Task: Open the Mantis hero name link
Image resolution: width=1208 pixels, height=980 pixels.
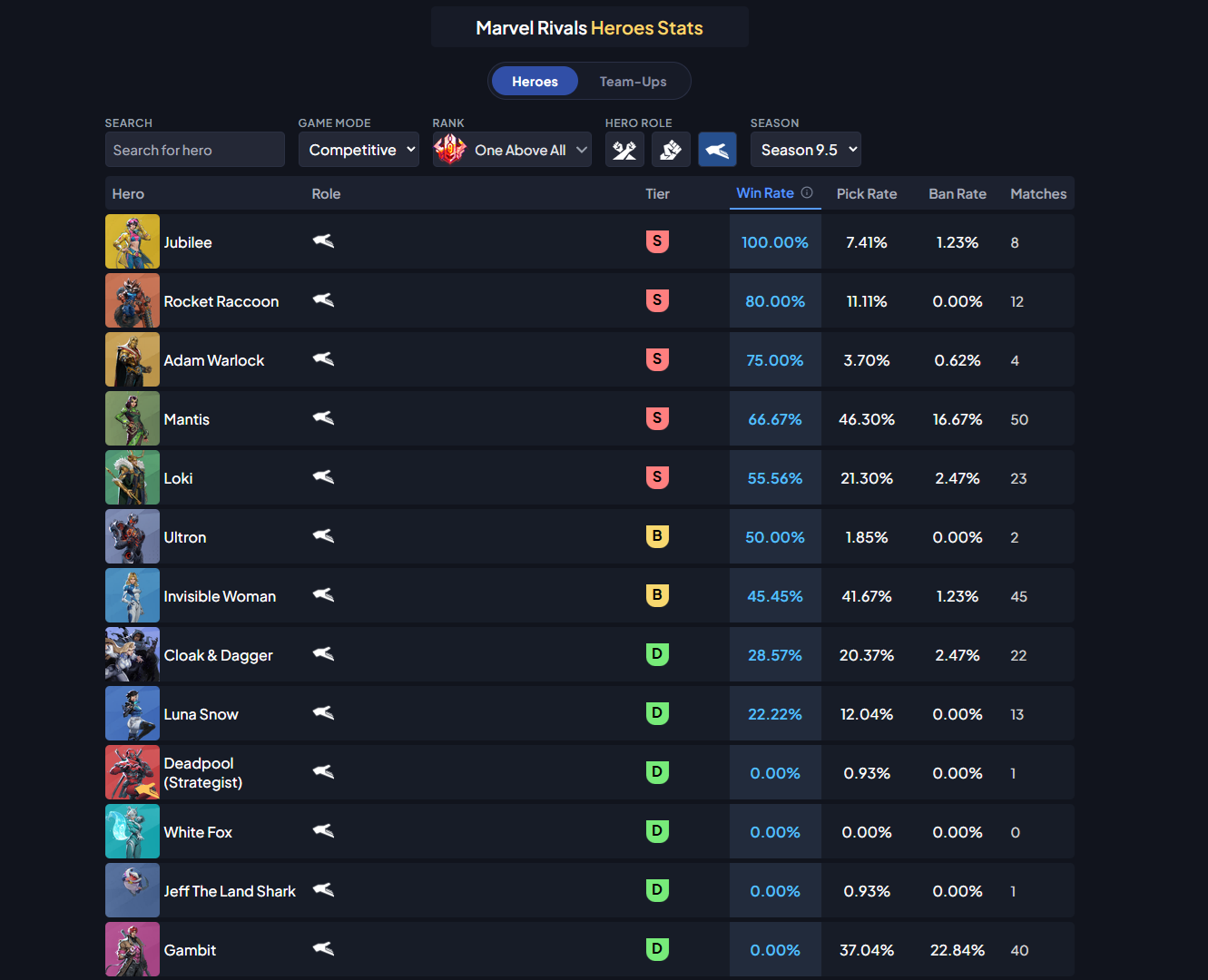Action: click(186, 419)
